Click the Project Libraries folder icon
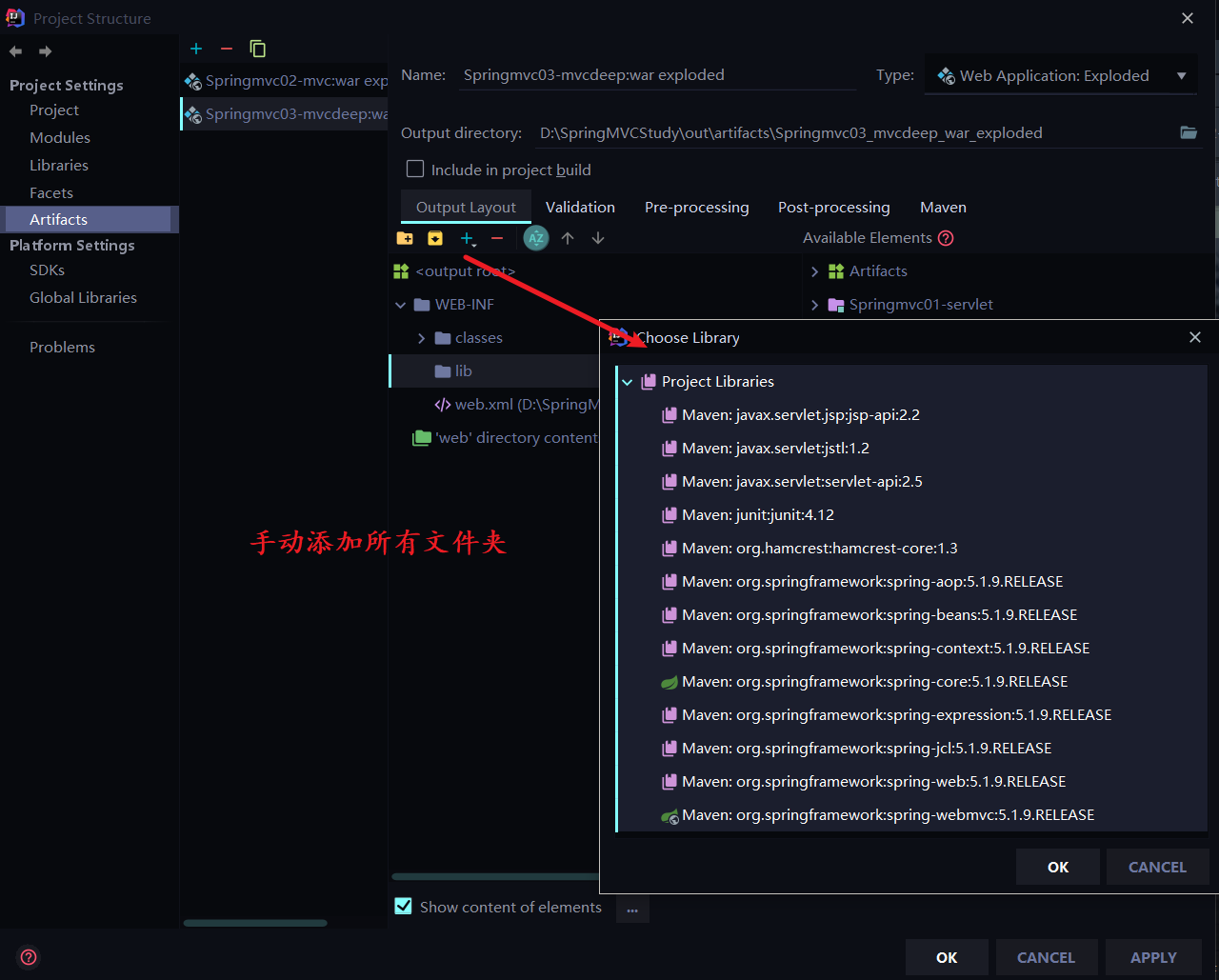 649,381
